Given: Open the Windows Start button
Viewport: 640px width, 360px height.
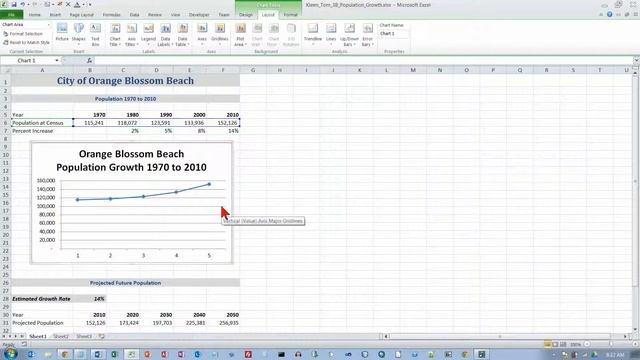Looking at the screenshot, I should coord(10,353).
